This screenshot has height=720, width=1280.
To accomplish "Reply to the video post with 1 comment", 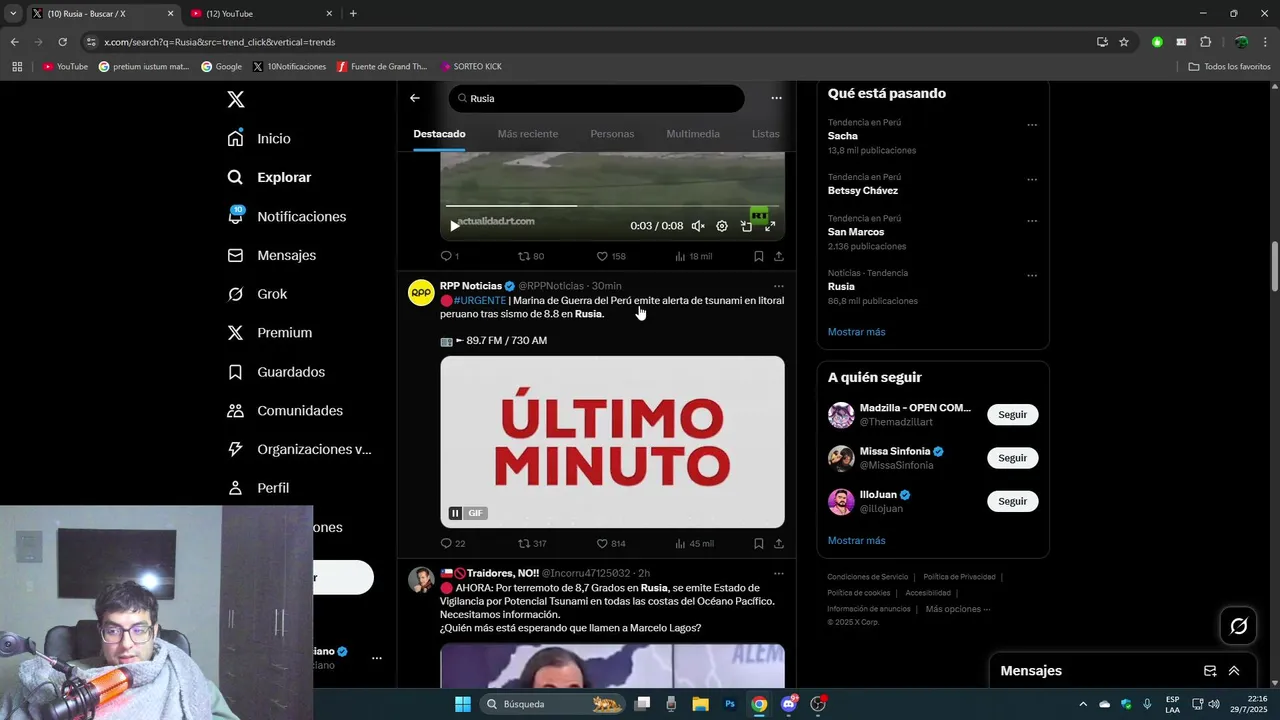I will pos(450,256).
